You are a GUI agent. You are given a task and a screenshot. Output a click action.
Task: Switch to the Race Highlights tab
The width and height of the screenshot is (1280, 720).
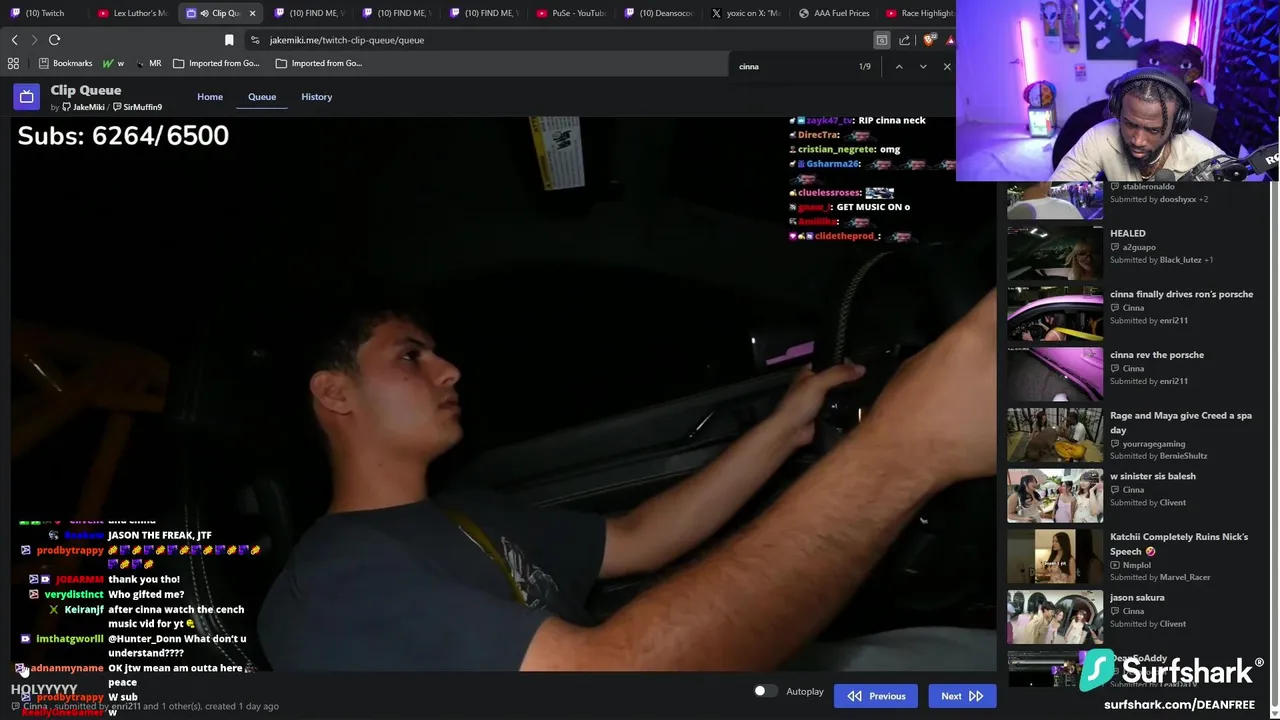918,13
